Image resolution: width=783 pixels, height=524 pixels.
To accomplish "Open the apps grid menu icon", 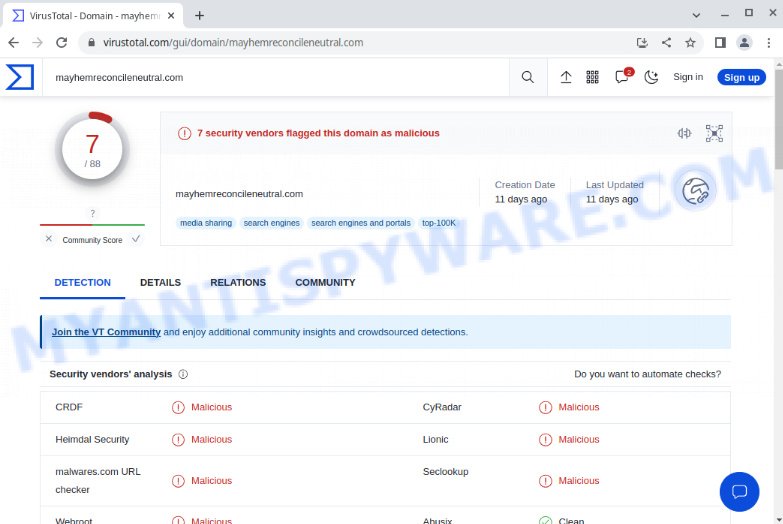I will pyautogui.click(x=592, y=77).
